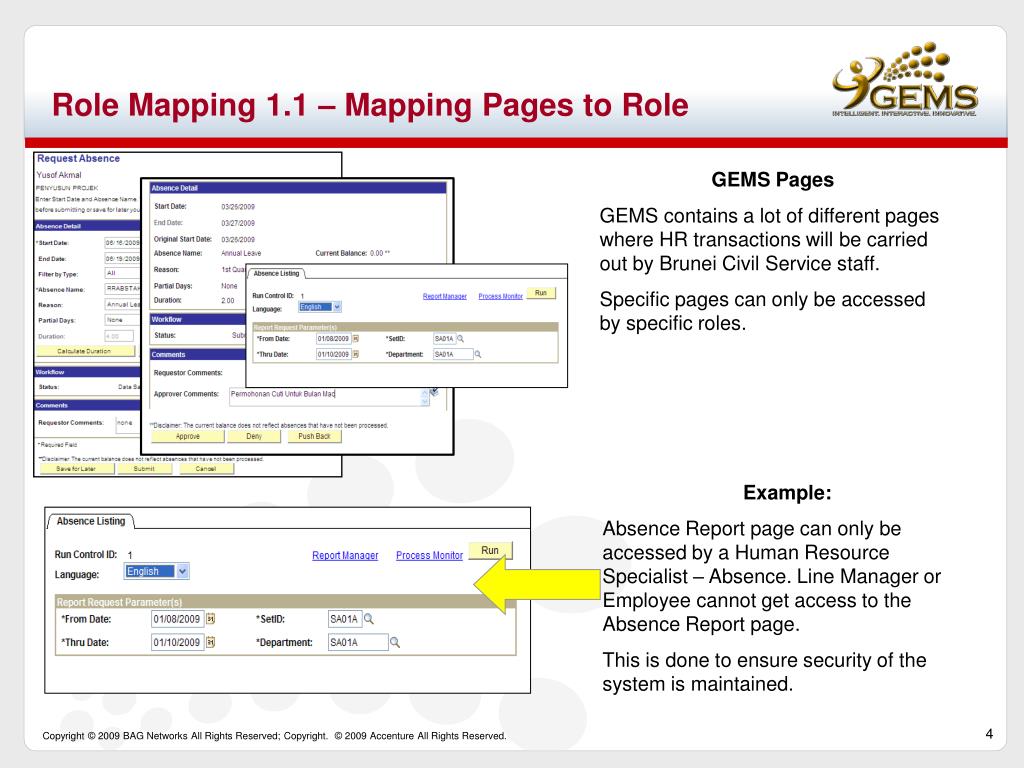Click the copyright notice text
Viewport: 1024px width, 768px height.
pos(274,736)
